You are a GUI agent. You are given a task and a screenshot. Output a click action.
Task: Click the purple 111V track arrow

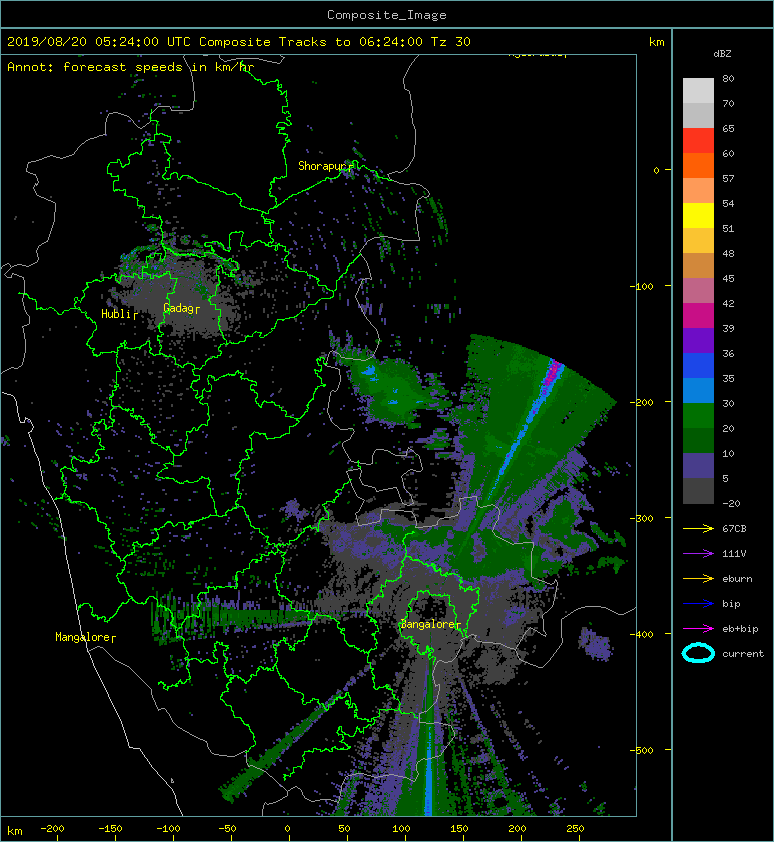click(698, 554)
